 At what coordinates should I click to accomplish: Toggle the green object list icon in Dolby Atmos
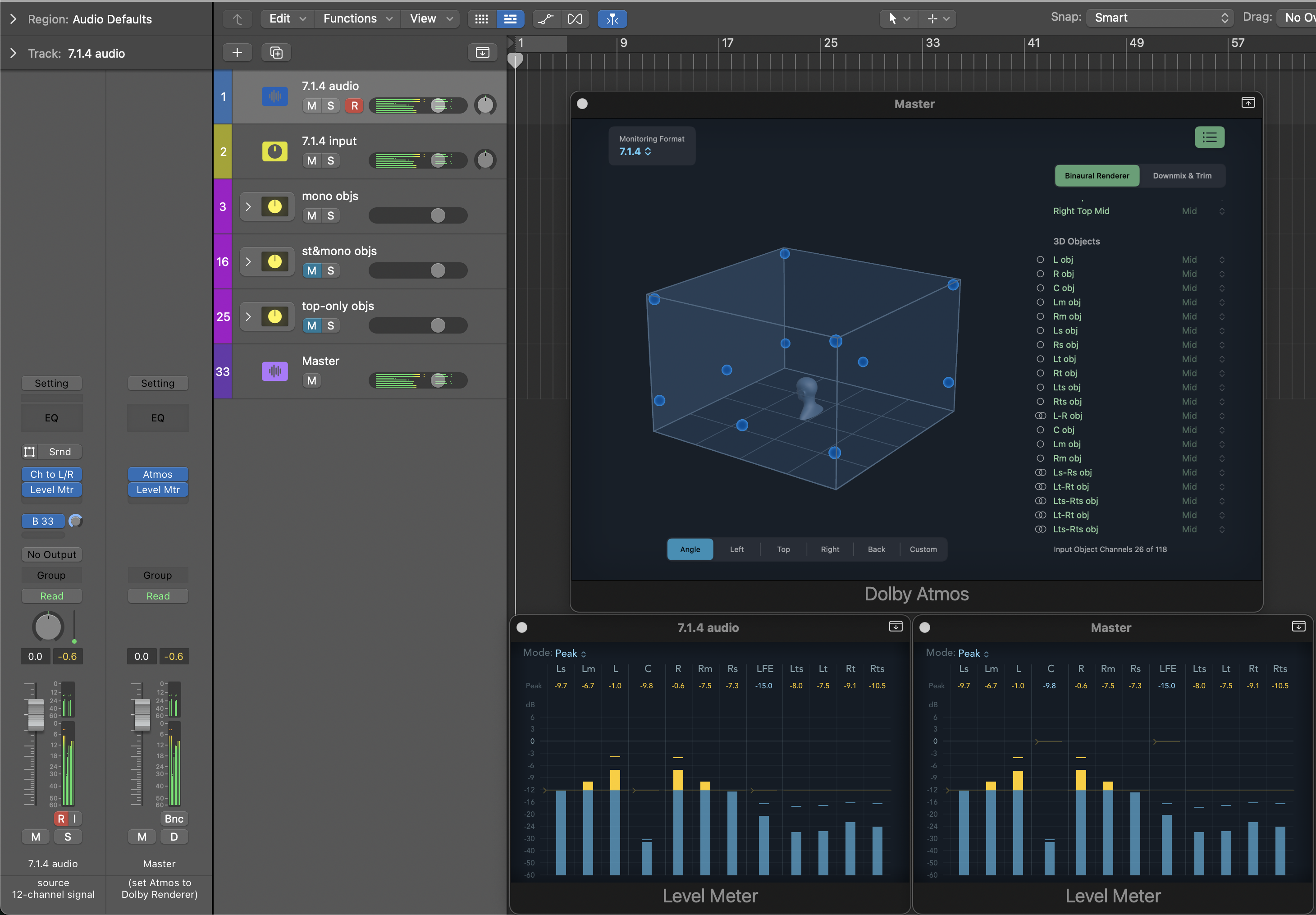(1209, 137)
